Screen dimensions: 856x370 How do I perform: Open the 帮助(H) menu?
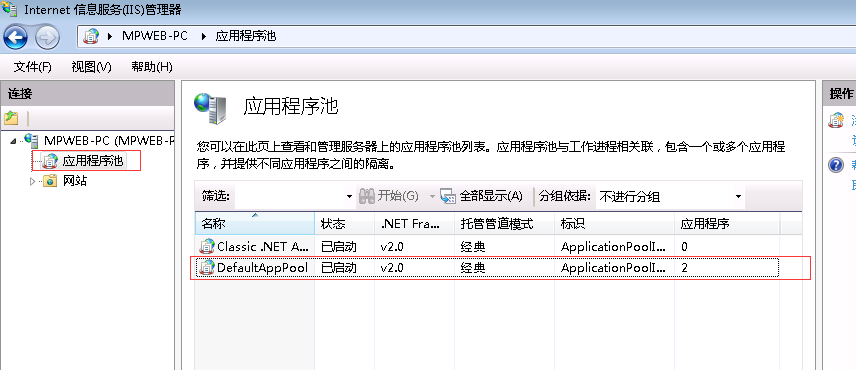click(152, 67)
